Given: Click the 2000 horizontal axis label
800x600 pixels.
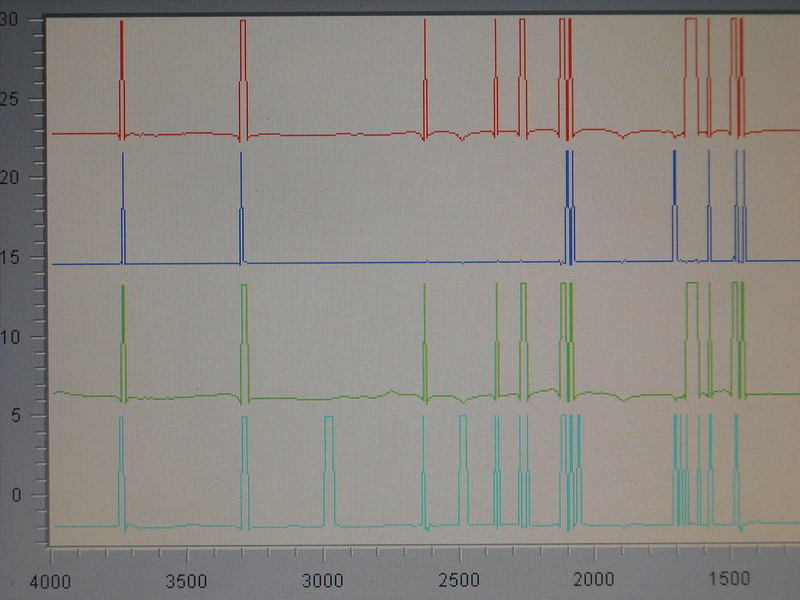Looking at the screenshot, I should (x=595, y=580).
